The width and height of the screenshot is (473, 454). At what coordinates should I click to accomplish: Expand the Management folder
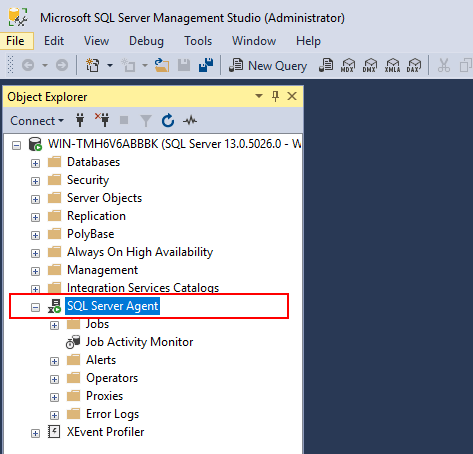(x=35, y=271)
